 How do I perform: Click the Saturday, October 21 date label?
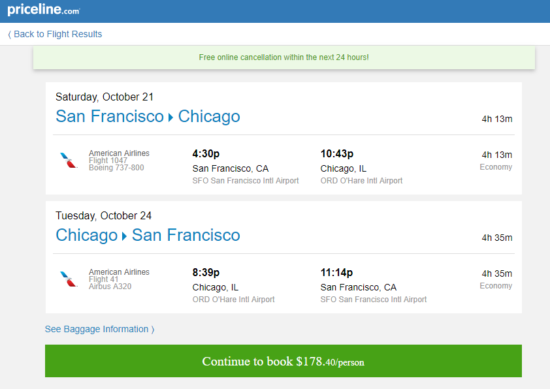[x=105, y=97]
